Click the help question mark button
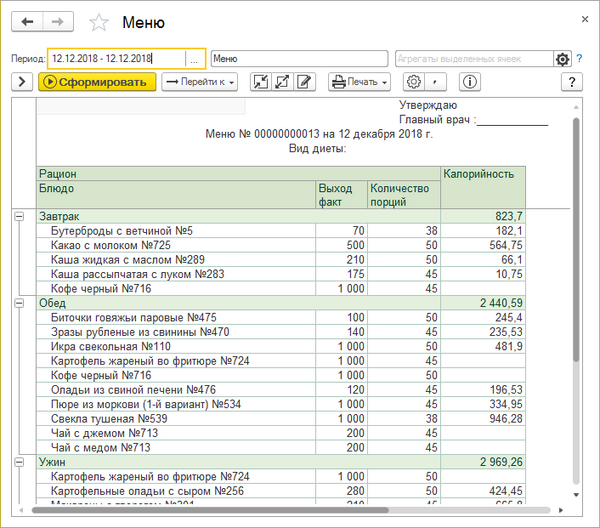Viewport: 600px width, 528px height. [571, 82]
